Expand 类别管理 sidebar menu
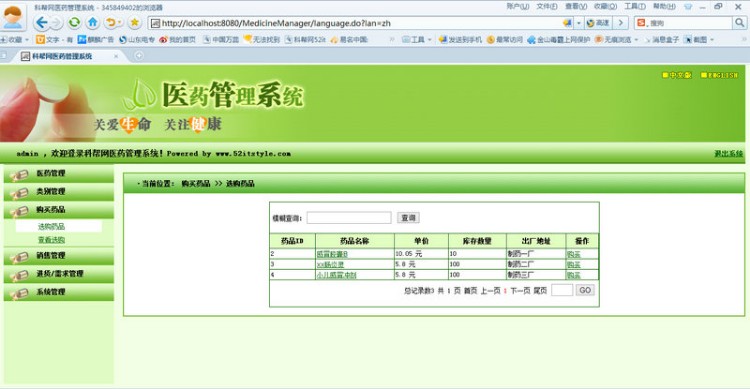Viewport: 750px width, 389px height. (59, 192)
